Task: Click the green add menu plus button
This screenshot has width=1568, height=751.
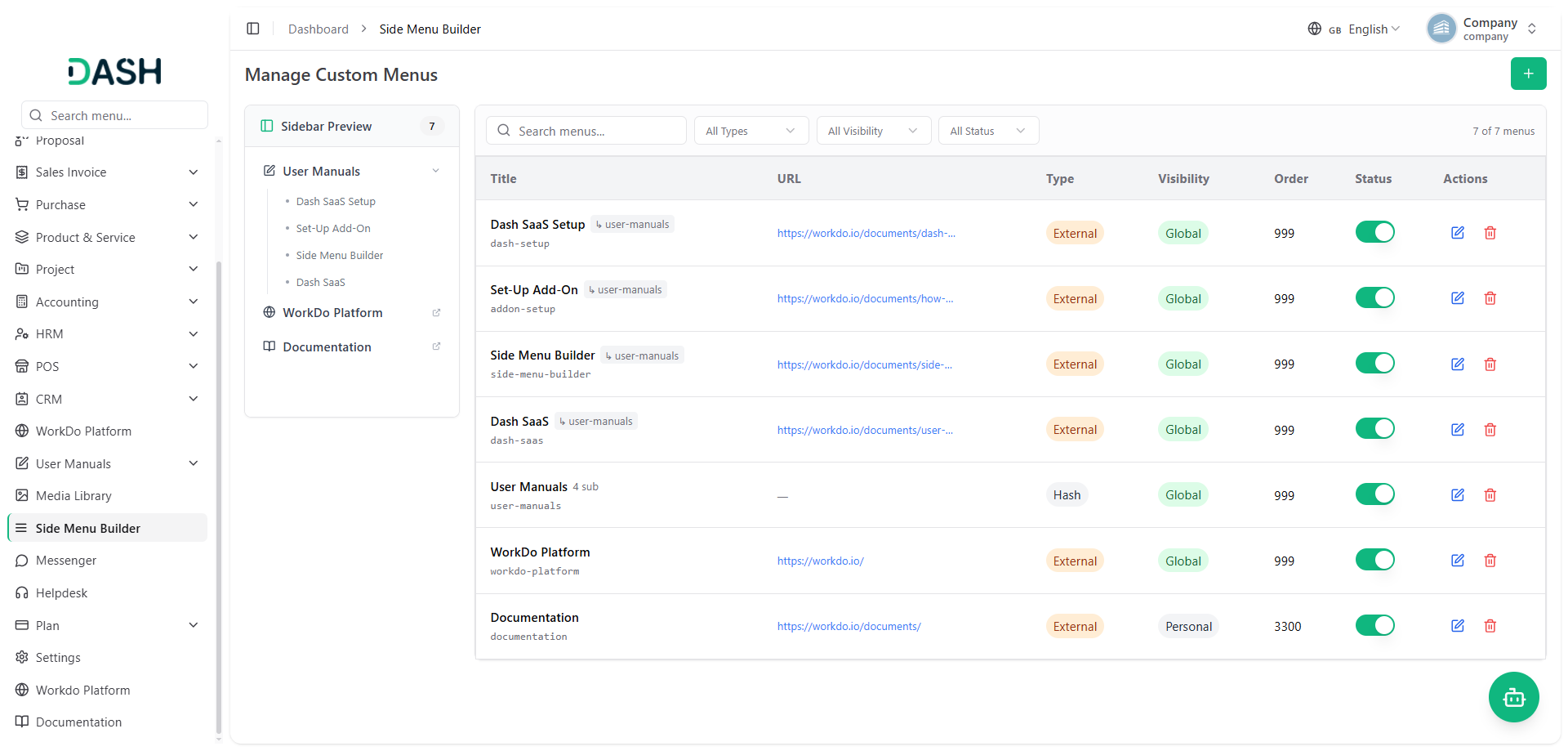Action: tap(1528, 74)
